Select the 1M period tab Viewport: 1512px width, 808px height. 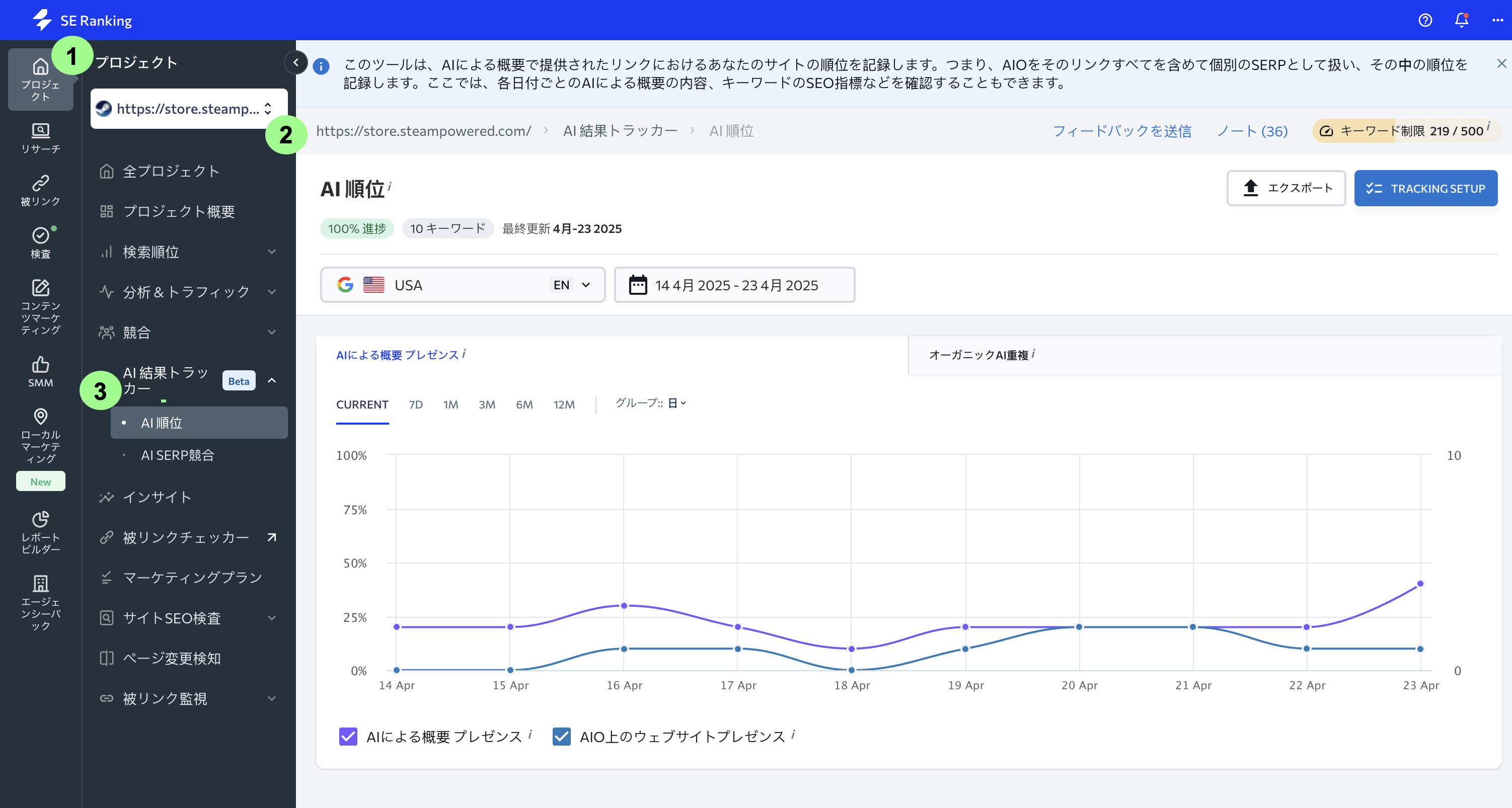(x=450, y=405)
